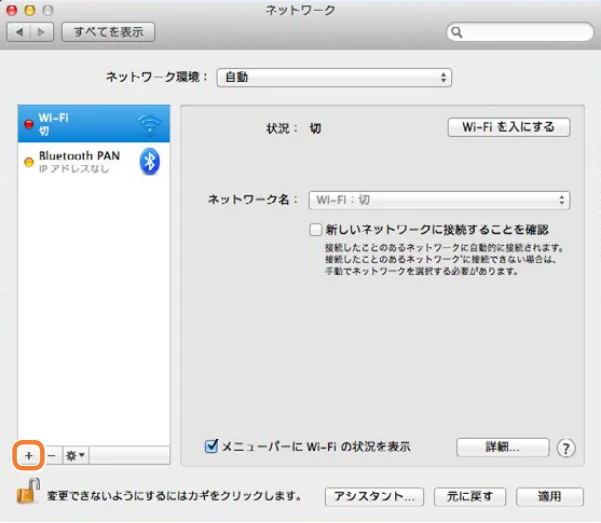
Task: Click the yellow status dot beside Bluetooth PAN
Action: (29, 162)
